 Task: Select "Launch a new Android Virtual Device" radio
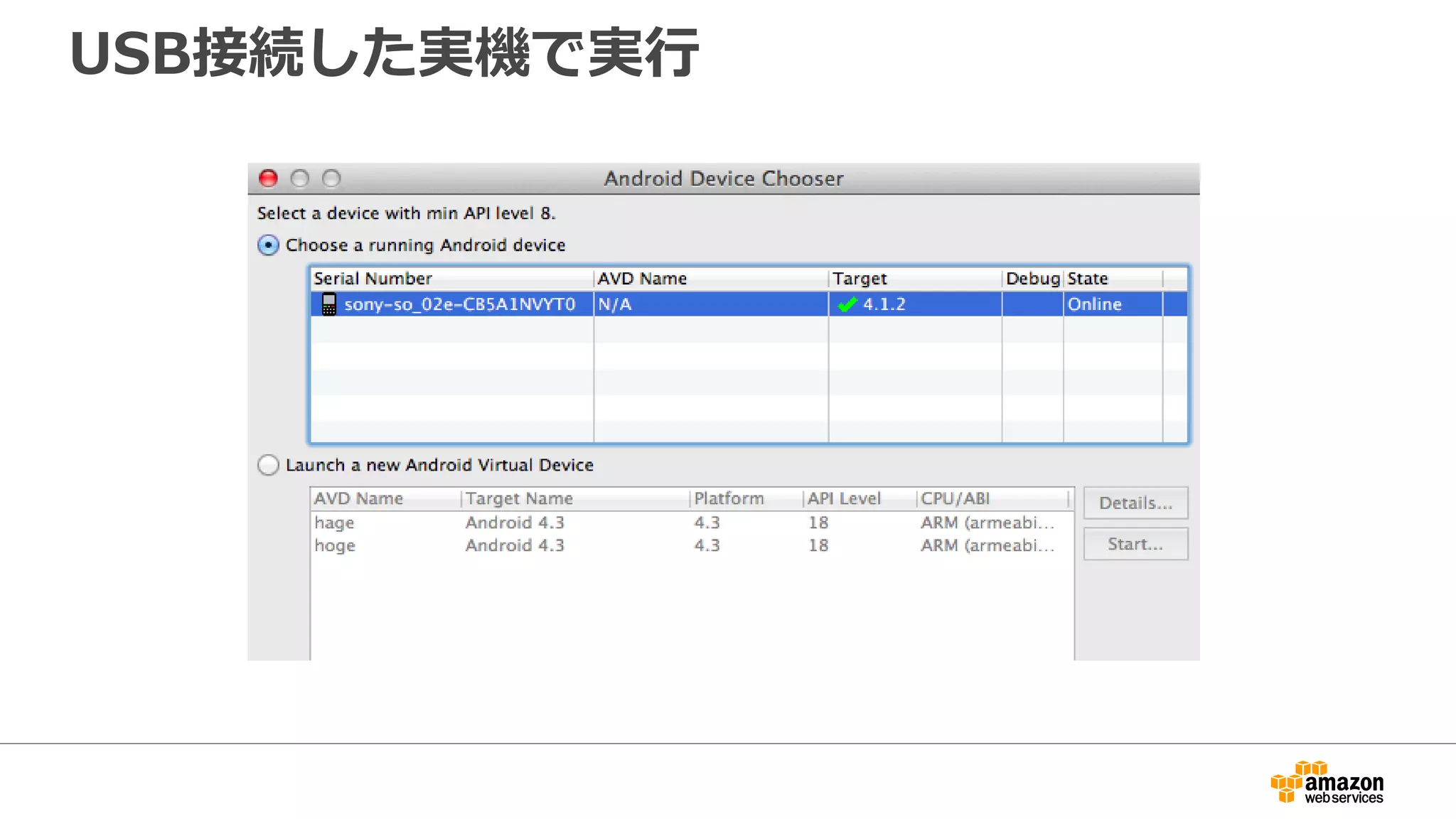tap(268, 465)
